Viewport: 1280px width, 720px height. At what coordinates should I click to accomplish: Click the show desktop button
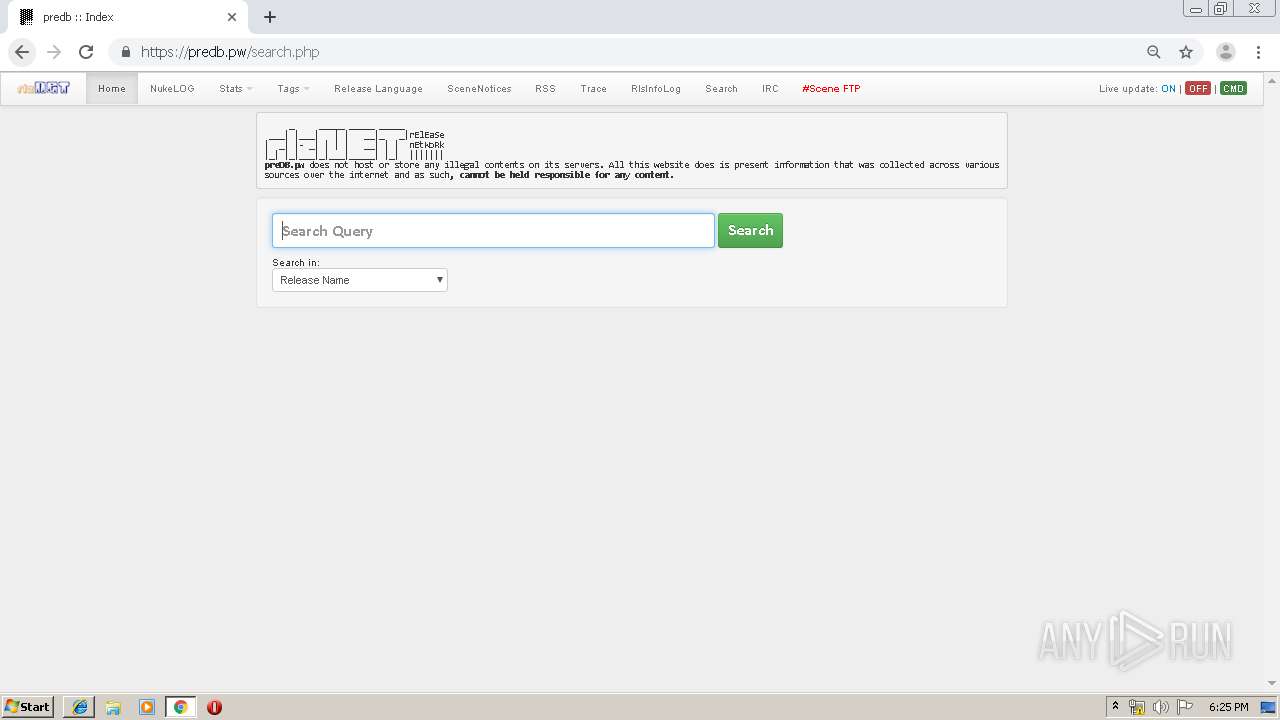[1269, 707]
